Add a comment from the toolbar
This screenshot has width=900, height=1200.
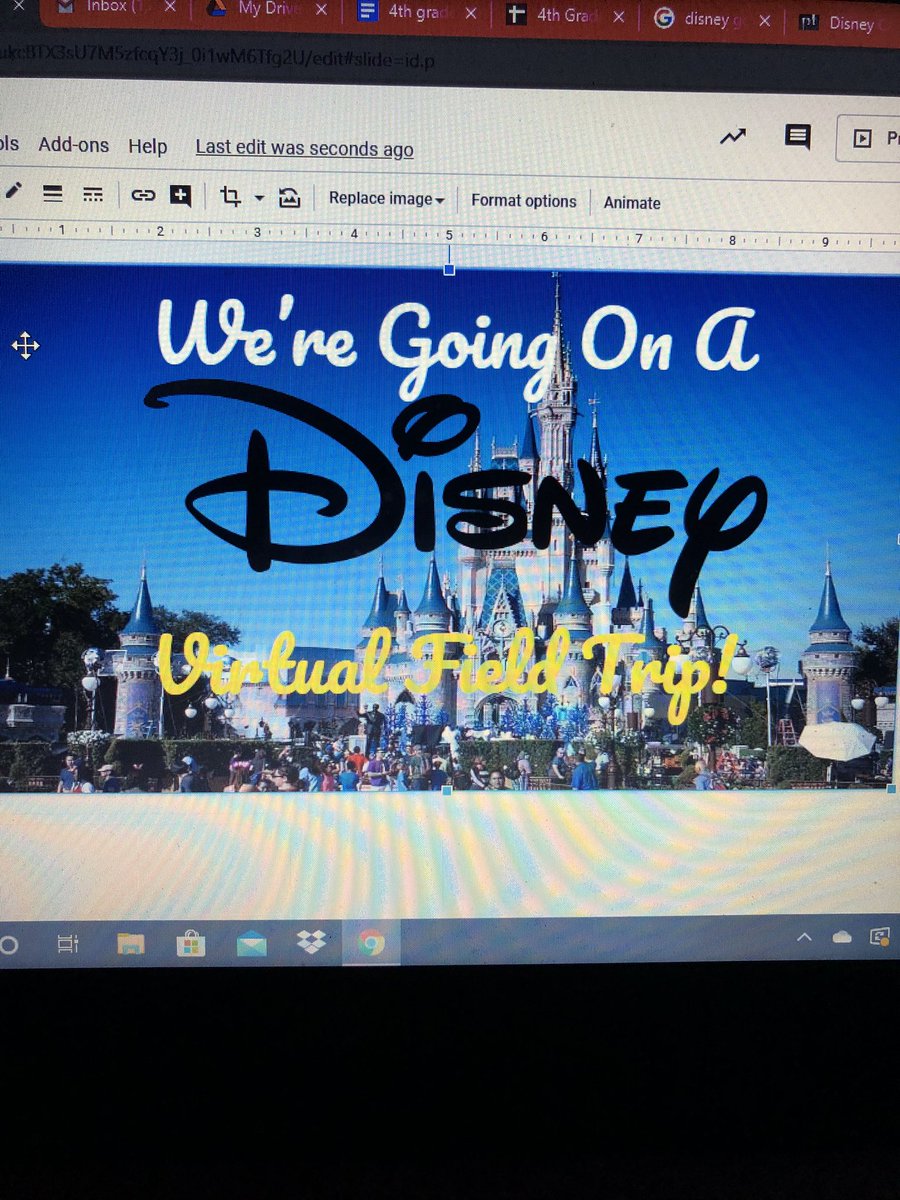180,195
